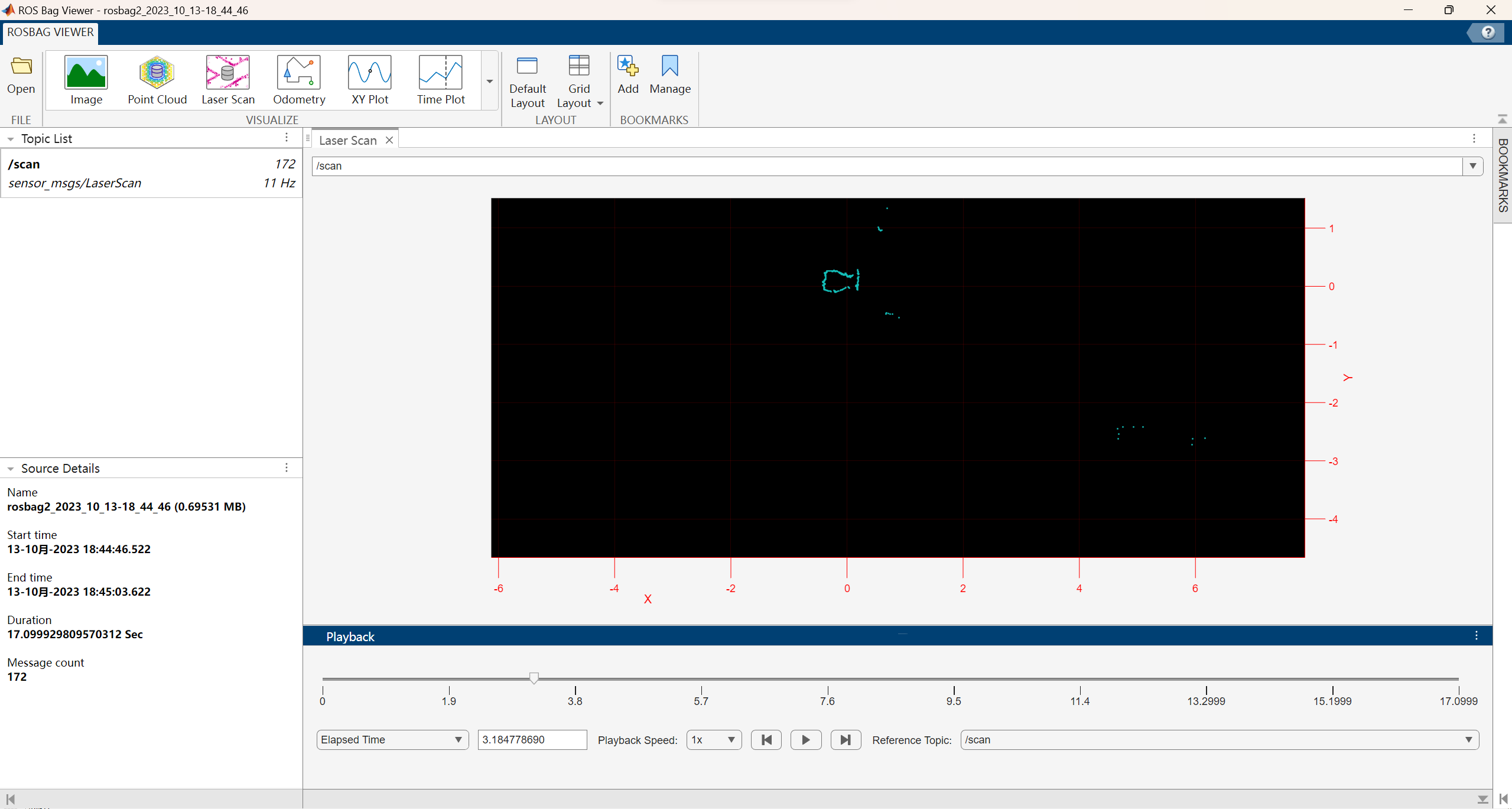This screenshot has height=809, width=1512.
Task: Open the Manage bookmarks dialog
Action: 669,76
